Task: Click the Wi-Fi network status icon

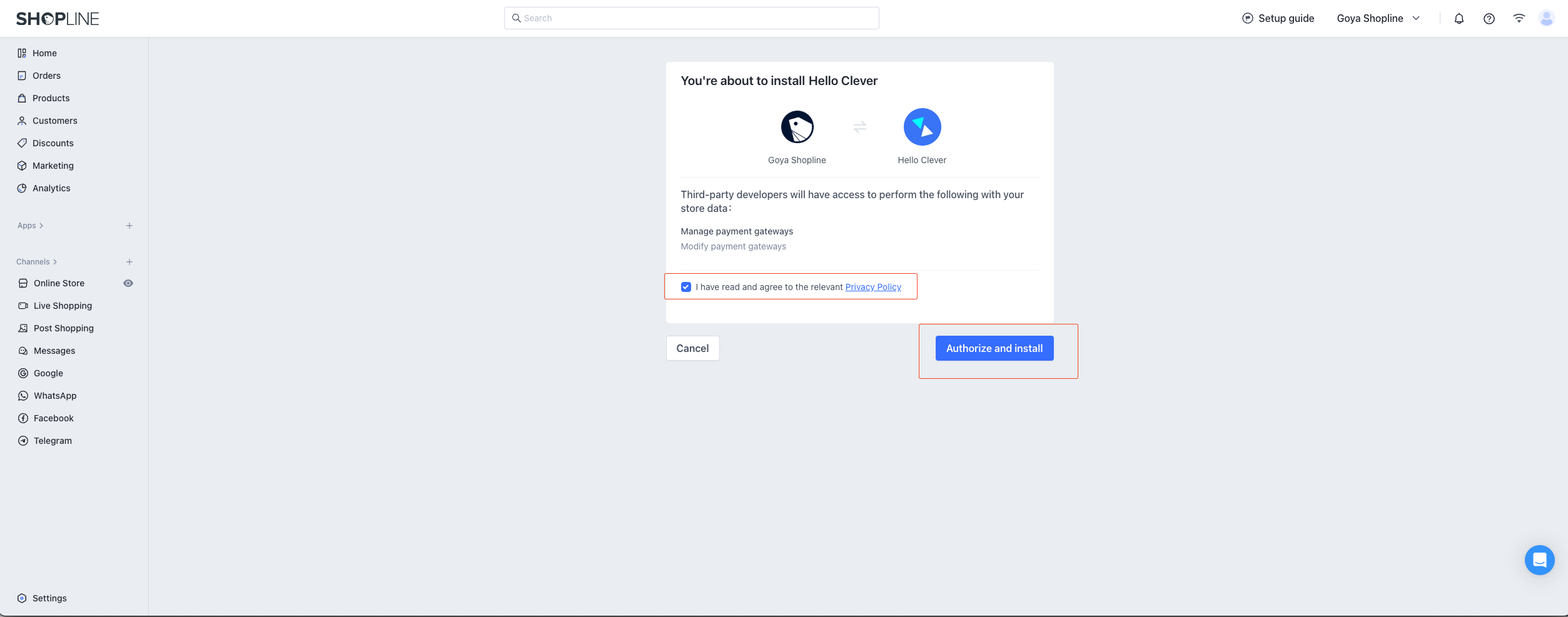Action: [x=1519, y=19]
